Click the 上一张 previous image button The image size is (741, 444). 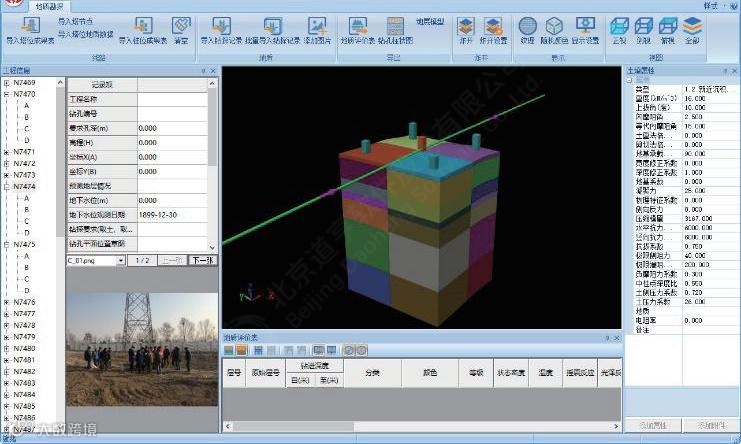pyautogui.click(x=172, y=260)
